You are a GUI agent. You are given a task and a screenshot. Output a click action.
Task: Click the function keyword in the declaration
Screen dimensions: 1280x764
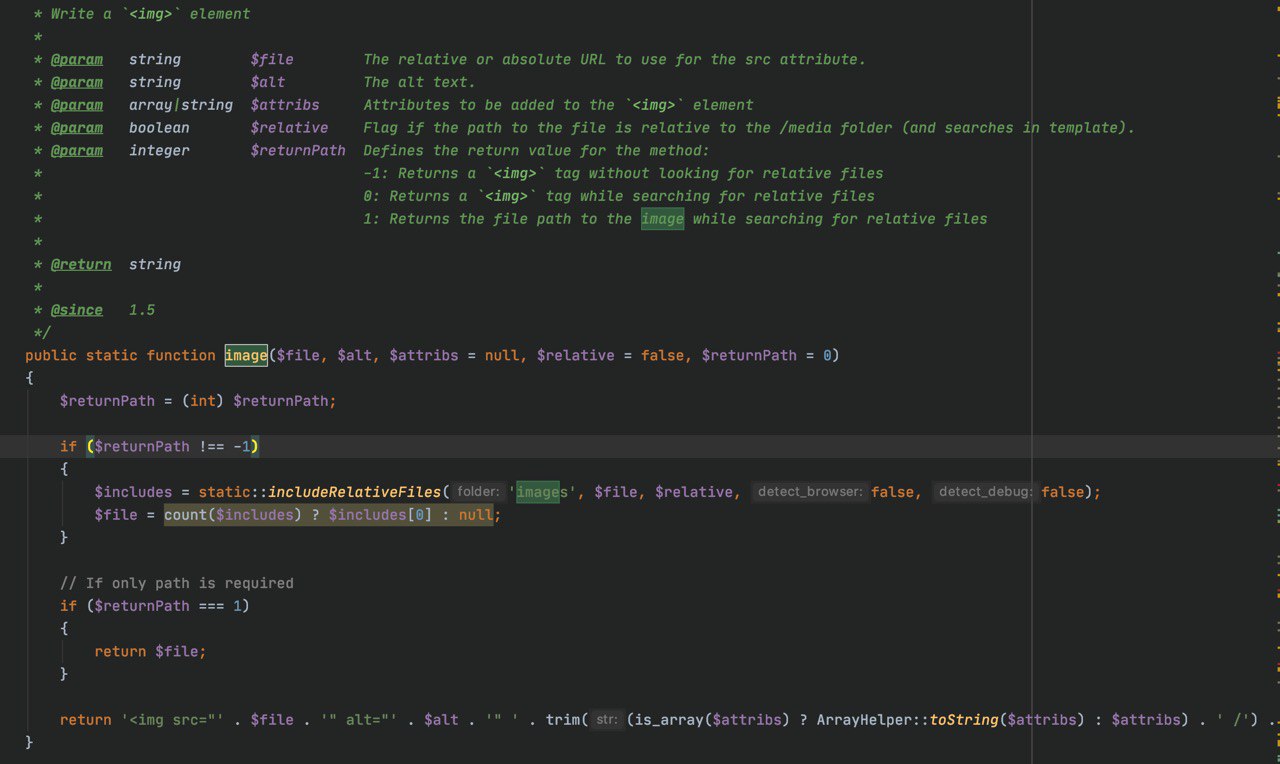coord(181,355)
